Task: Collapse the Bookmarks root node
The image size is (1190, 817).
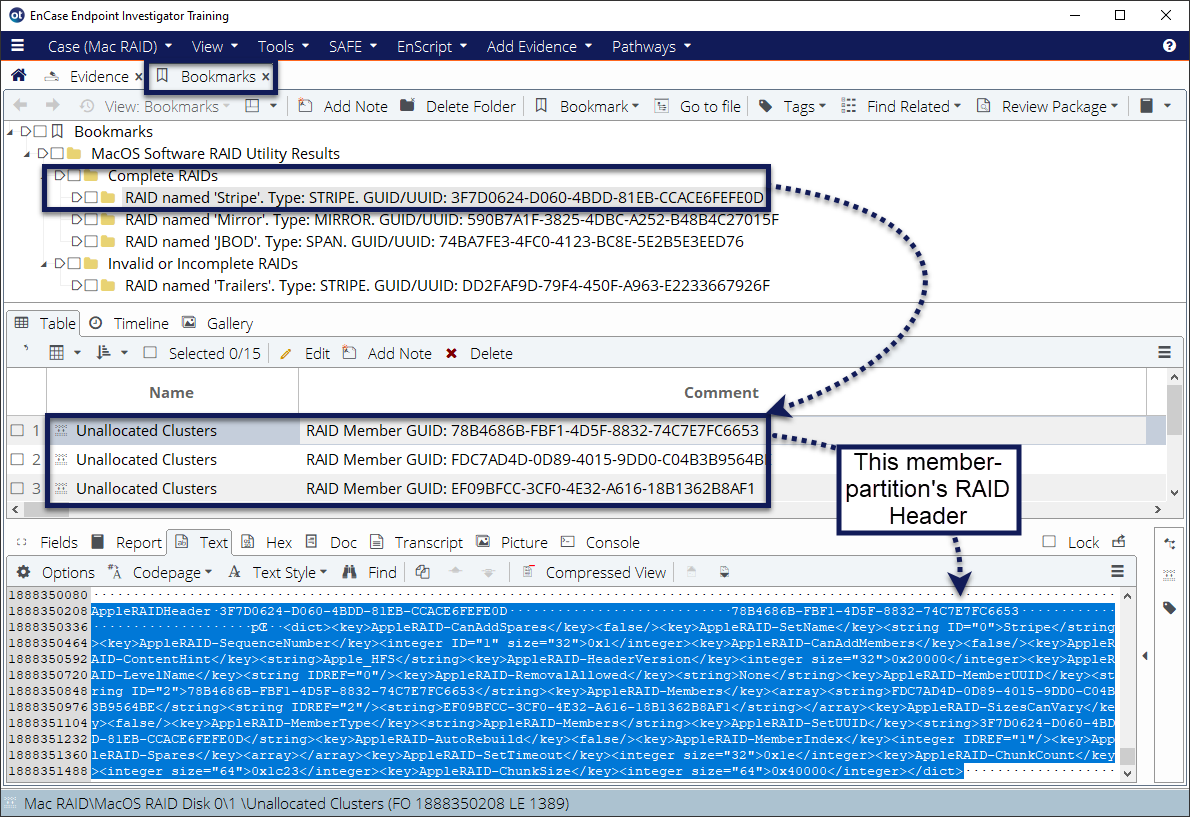Action: (11, 131)
